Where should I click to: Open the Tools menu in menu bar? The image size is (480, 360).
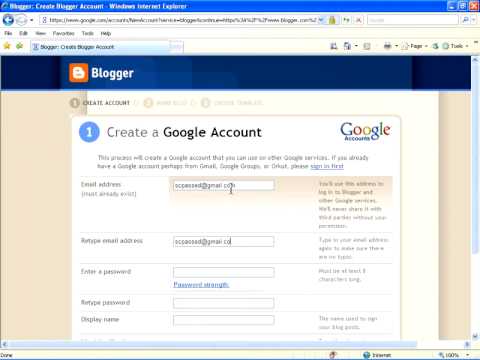tap(88, 33)
